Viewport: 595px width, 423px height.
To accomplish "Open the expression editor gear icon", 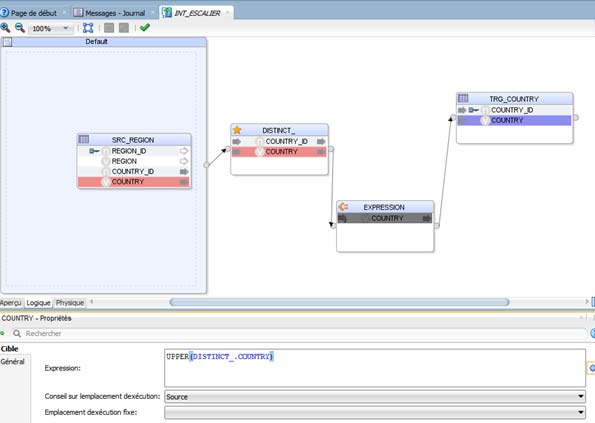I will point(591,368).
